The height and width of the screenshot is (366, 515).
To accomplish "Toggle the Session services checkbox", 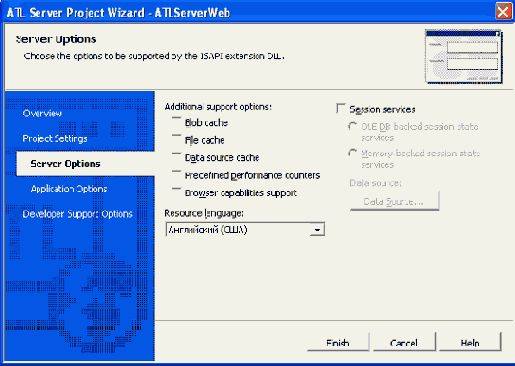I will pos(341,109).
